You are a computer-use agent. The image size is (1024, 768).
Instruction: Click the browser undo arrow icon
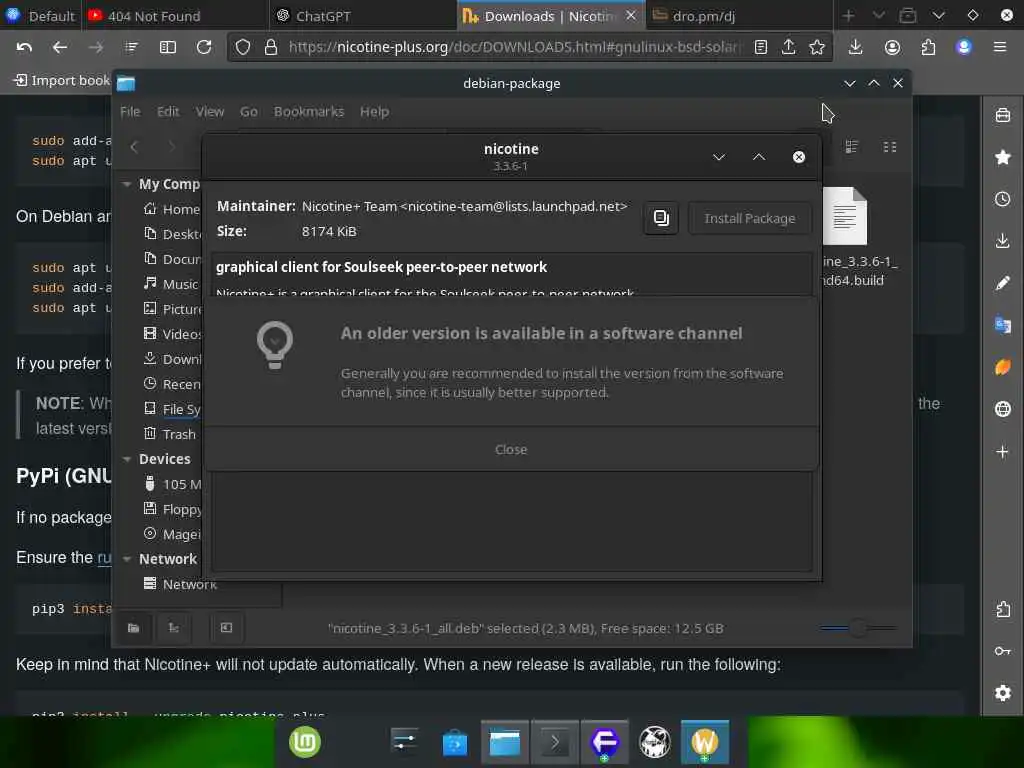24,47
